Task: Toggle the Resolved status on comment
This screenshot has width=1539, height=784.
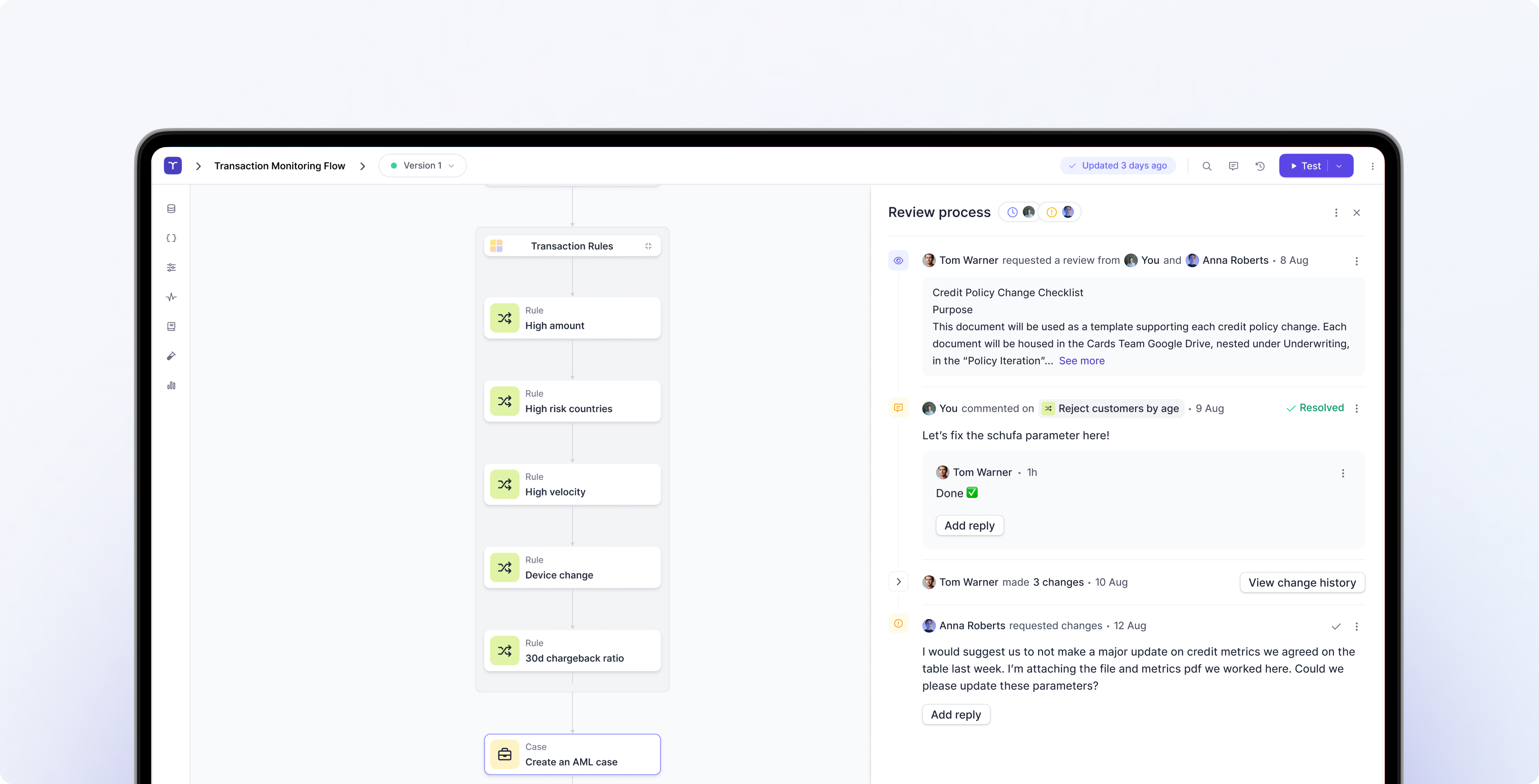Action: pos(1315,408)
